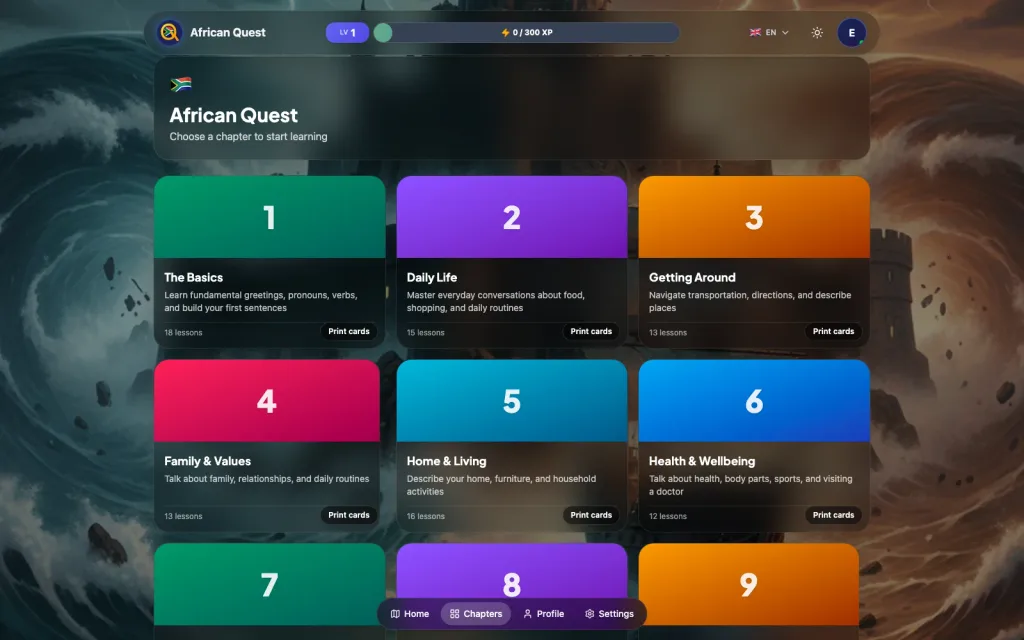Open chapter 5 teal banner

(x=512, y=400)
